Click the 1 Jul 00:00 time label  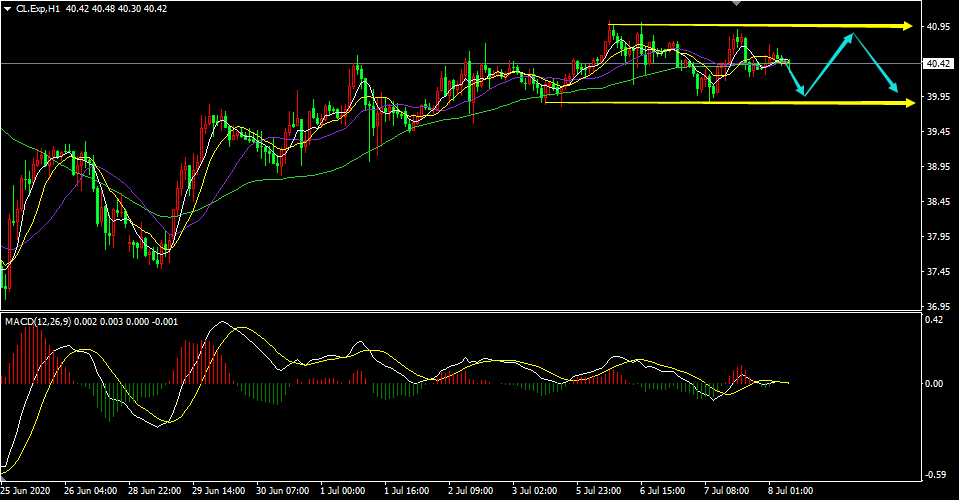(342, 491)
